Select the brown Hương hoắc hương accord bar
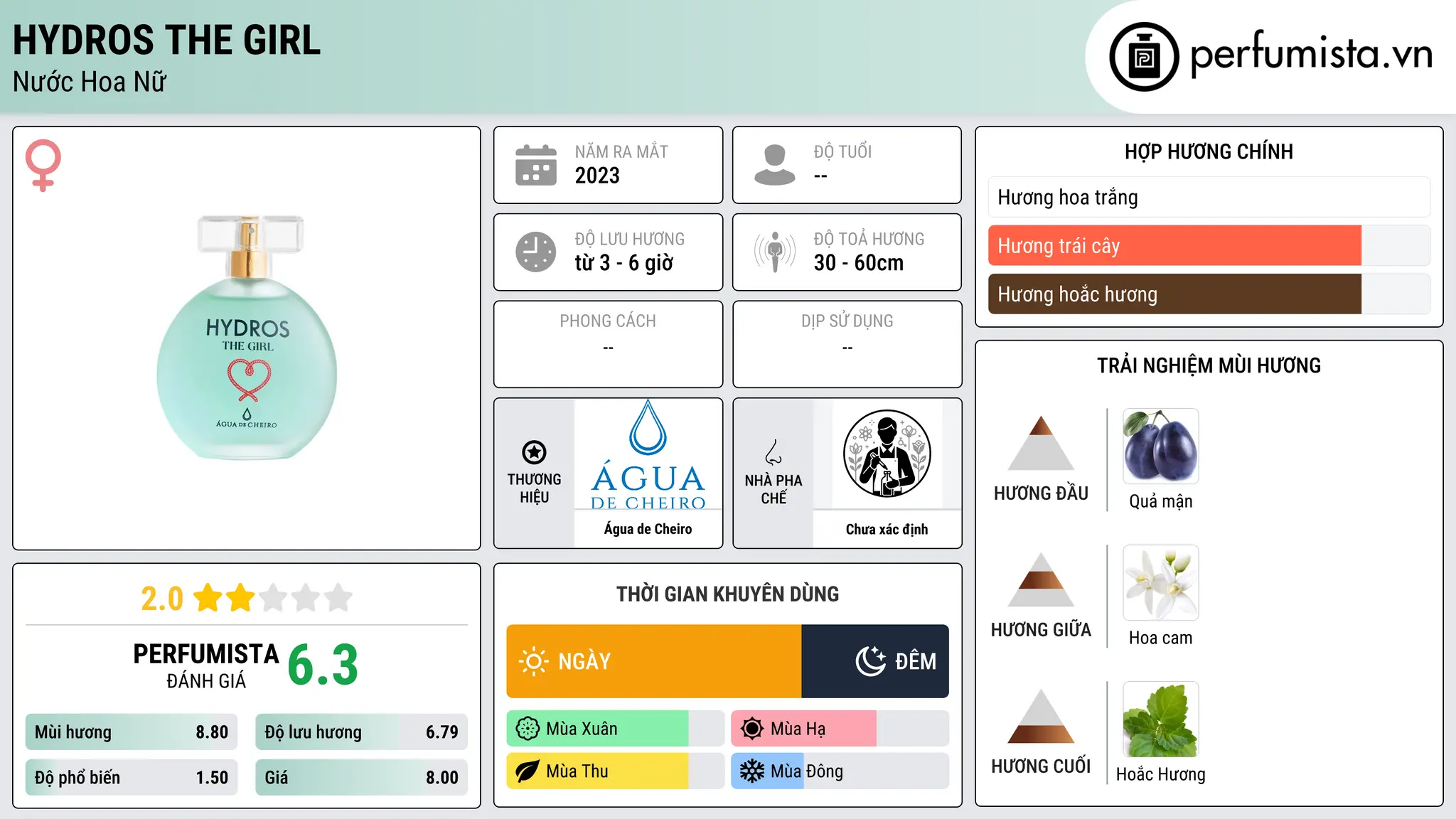 [x=1209, y=294]
